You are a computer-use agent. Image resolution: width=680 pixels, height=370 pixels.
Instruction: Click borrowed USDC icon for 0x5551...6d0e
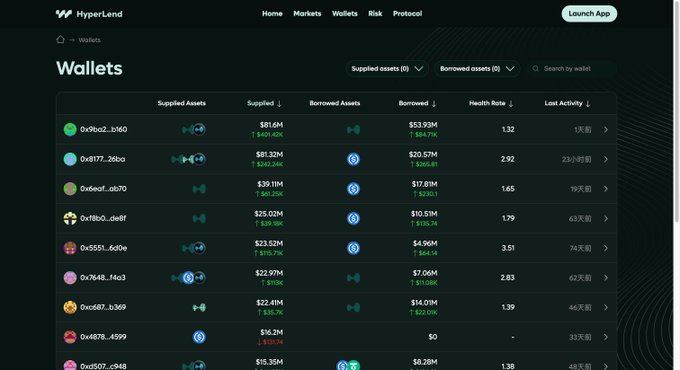pyautogui.click(x=353, y=248)
